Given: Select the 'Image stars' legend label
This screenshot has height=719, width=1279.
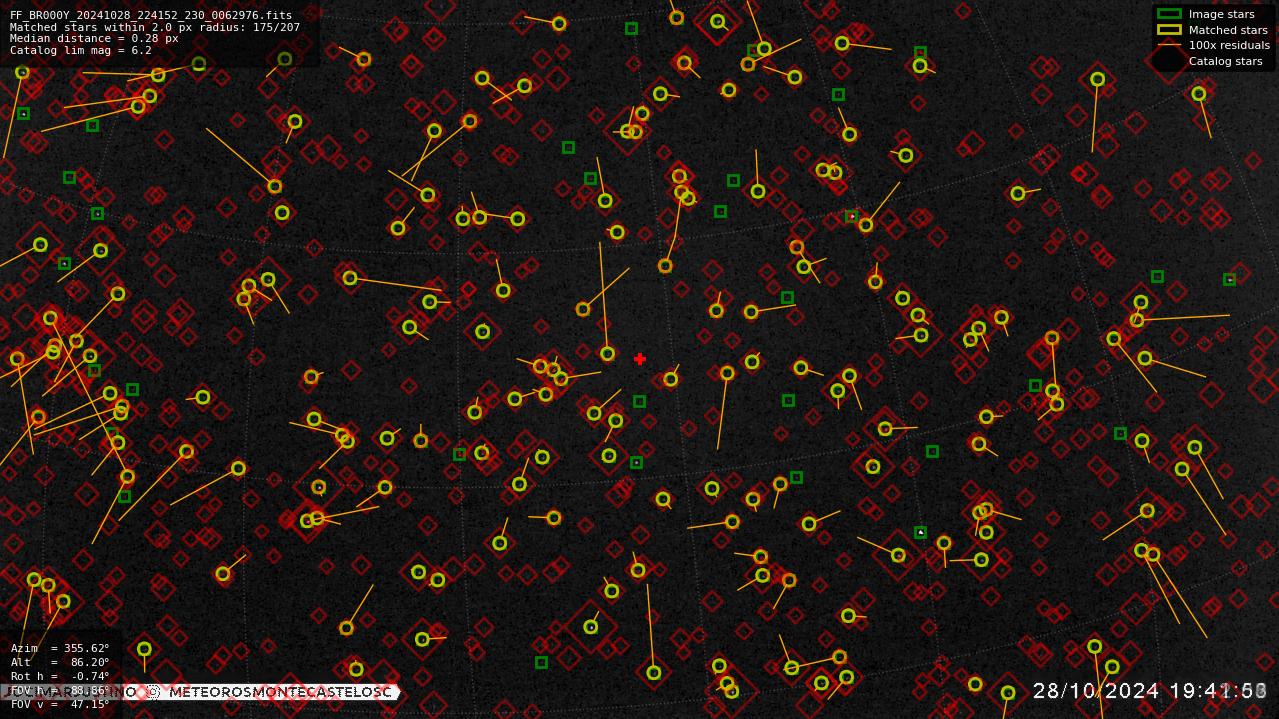Looking at the screenshot, I should point(1221,15).
